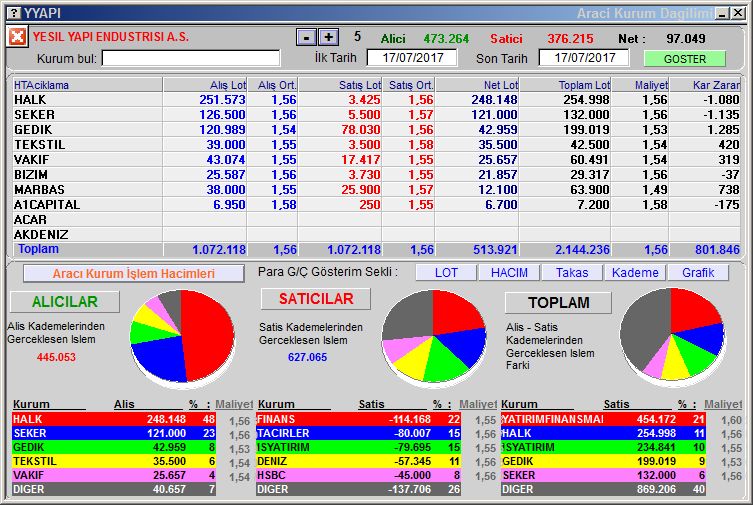Click yellow DENIZ row in sellers list
Screen dimensions: 753x505
coord(359,461)
